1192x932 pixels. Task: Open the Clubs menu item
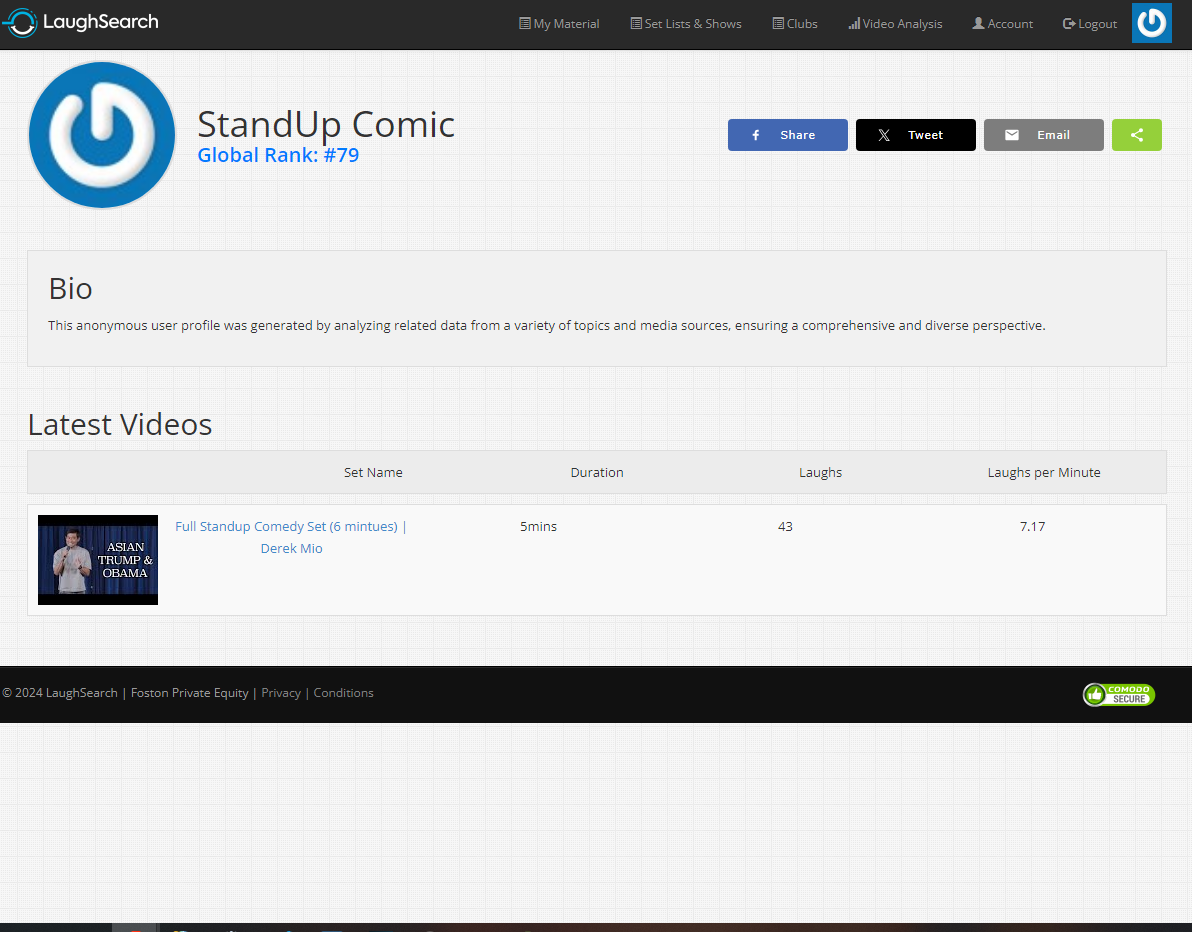point(795,24)
